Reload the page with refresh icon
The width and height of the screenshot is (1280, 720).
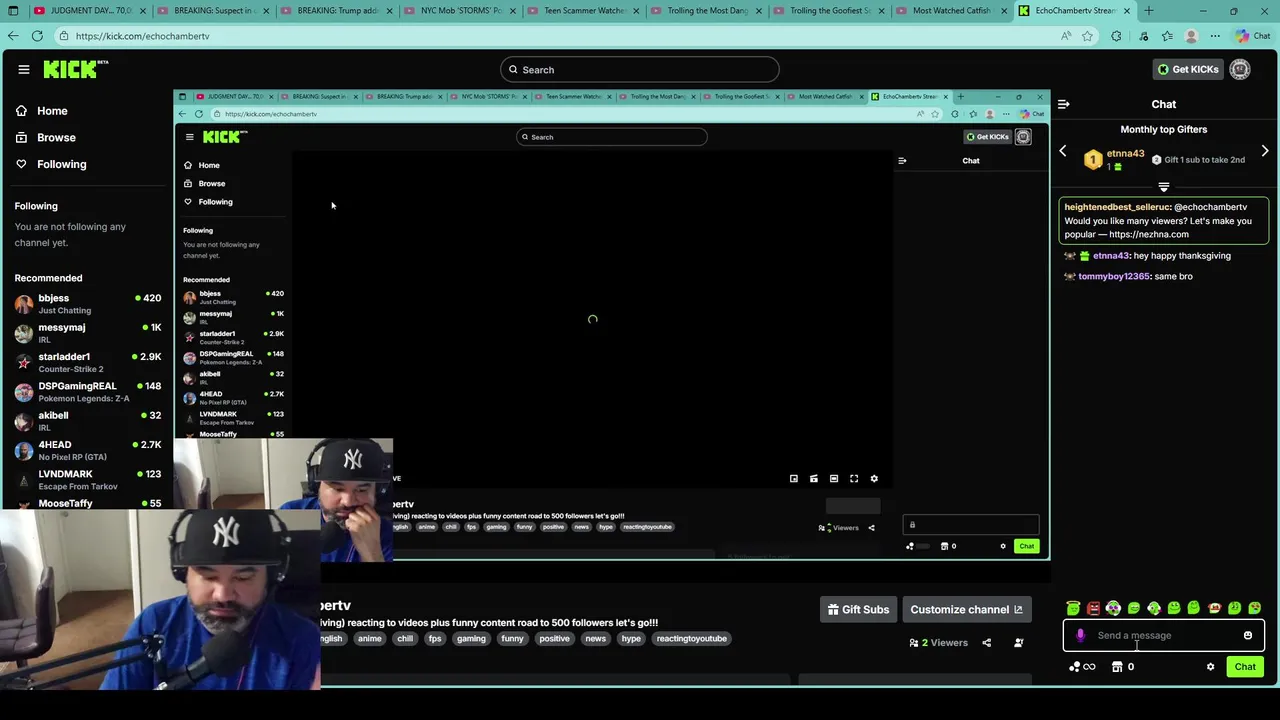click(37, 36)
